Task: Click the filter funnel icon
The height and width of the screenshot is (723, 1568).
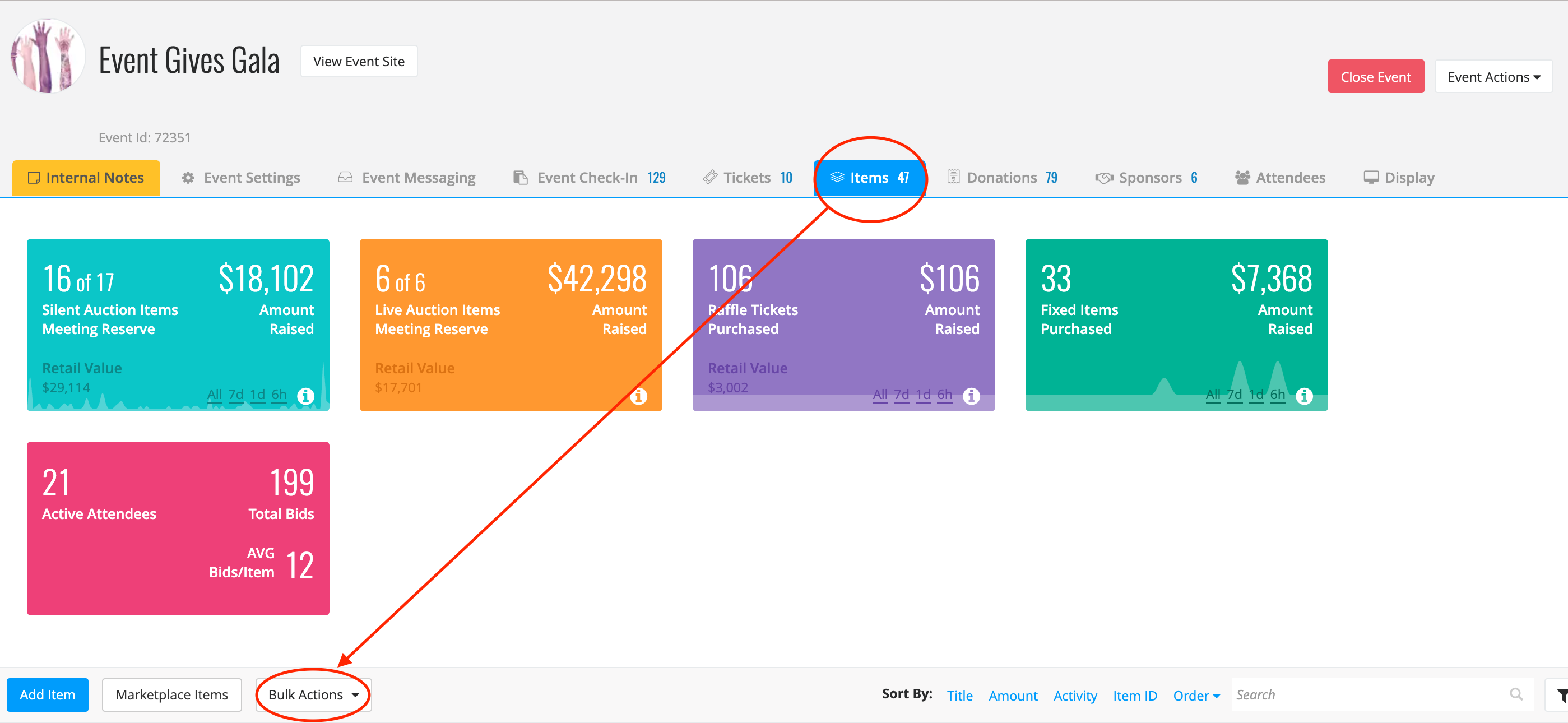Action: pos(1561,695)
